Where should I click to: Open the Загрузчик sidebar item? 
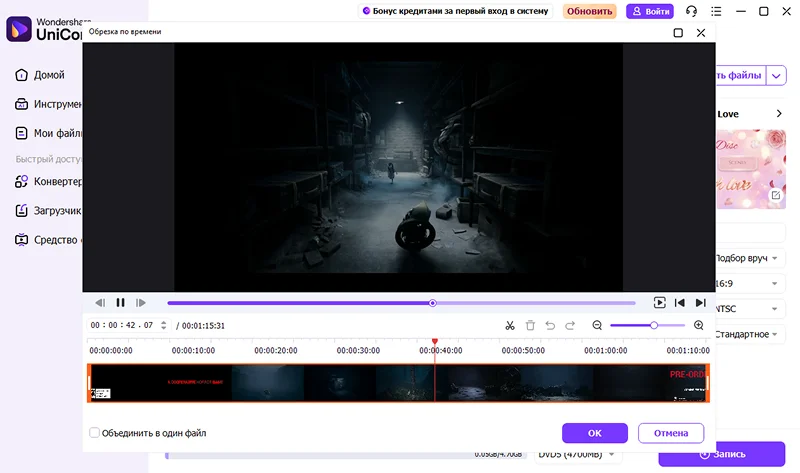[48, 210]
